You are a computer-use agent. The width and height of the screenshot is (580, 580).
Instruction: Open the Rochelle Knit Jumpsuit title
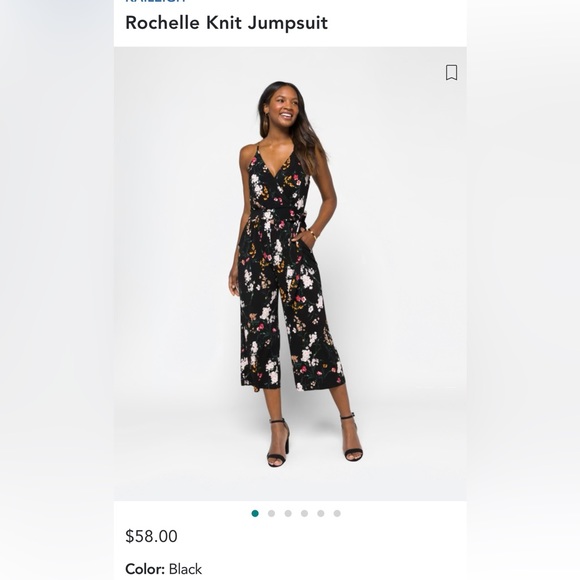tap(226, 23)
